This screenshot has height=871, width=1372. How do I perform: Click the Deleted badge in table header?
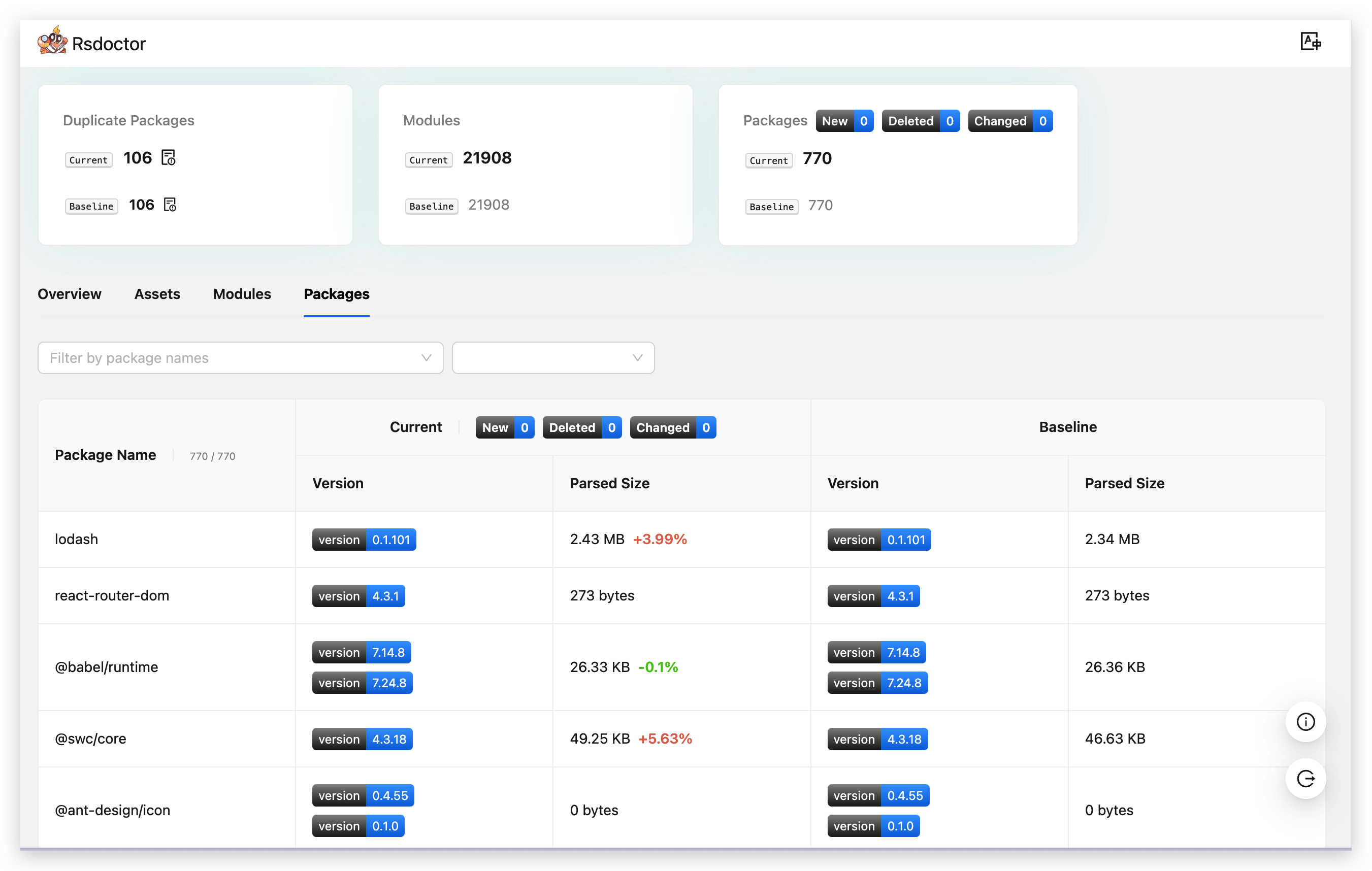tap(581, 428)
